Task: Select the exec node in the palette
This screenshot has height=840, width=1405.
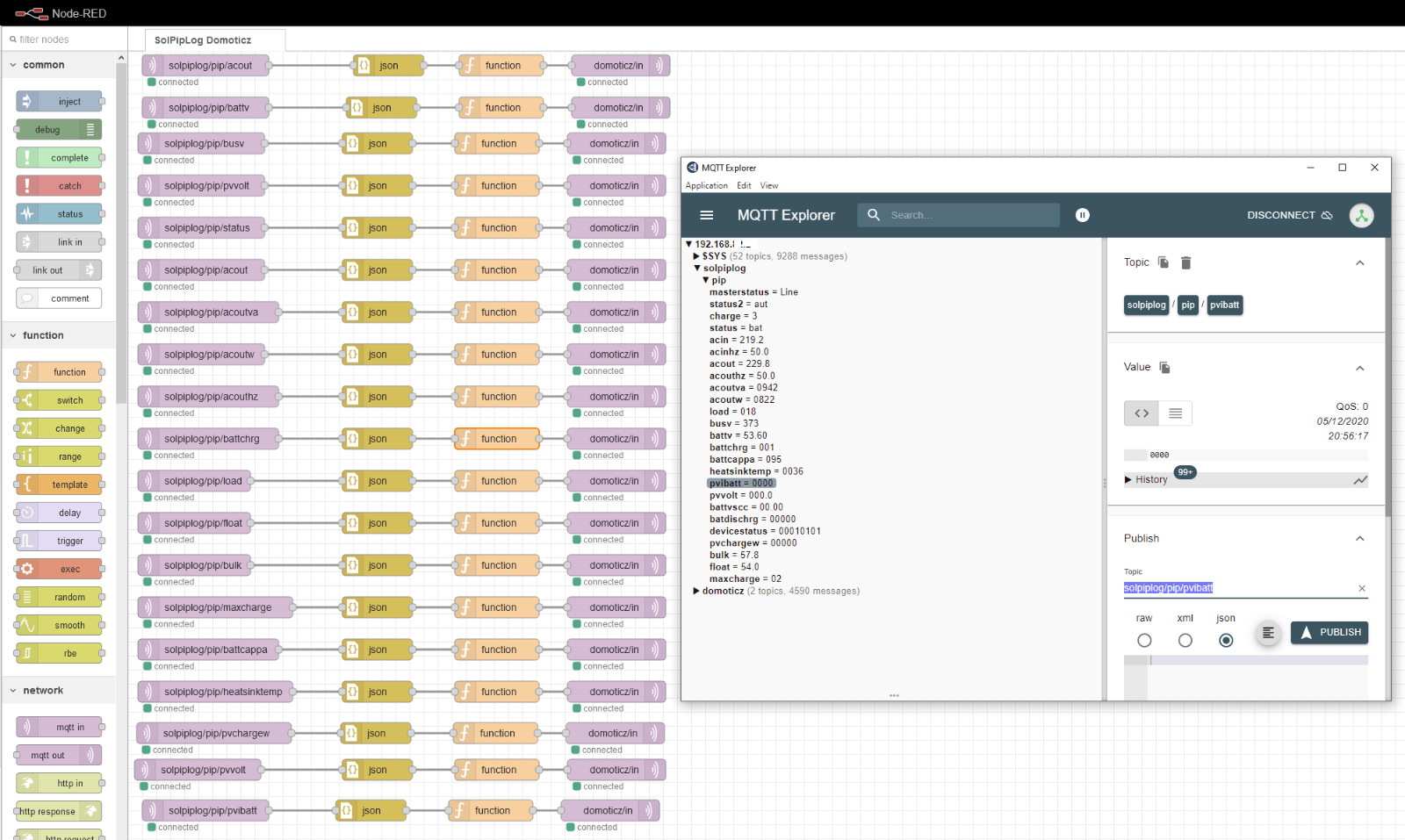Action: 59,569
